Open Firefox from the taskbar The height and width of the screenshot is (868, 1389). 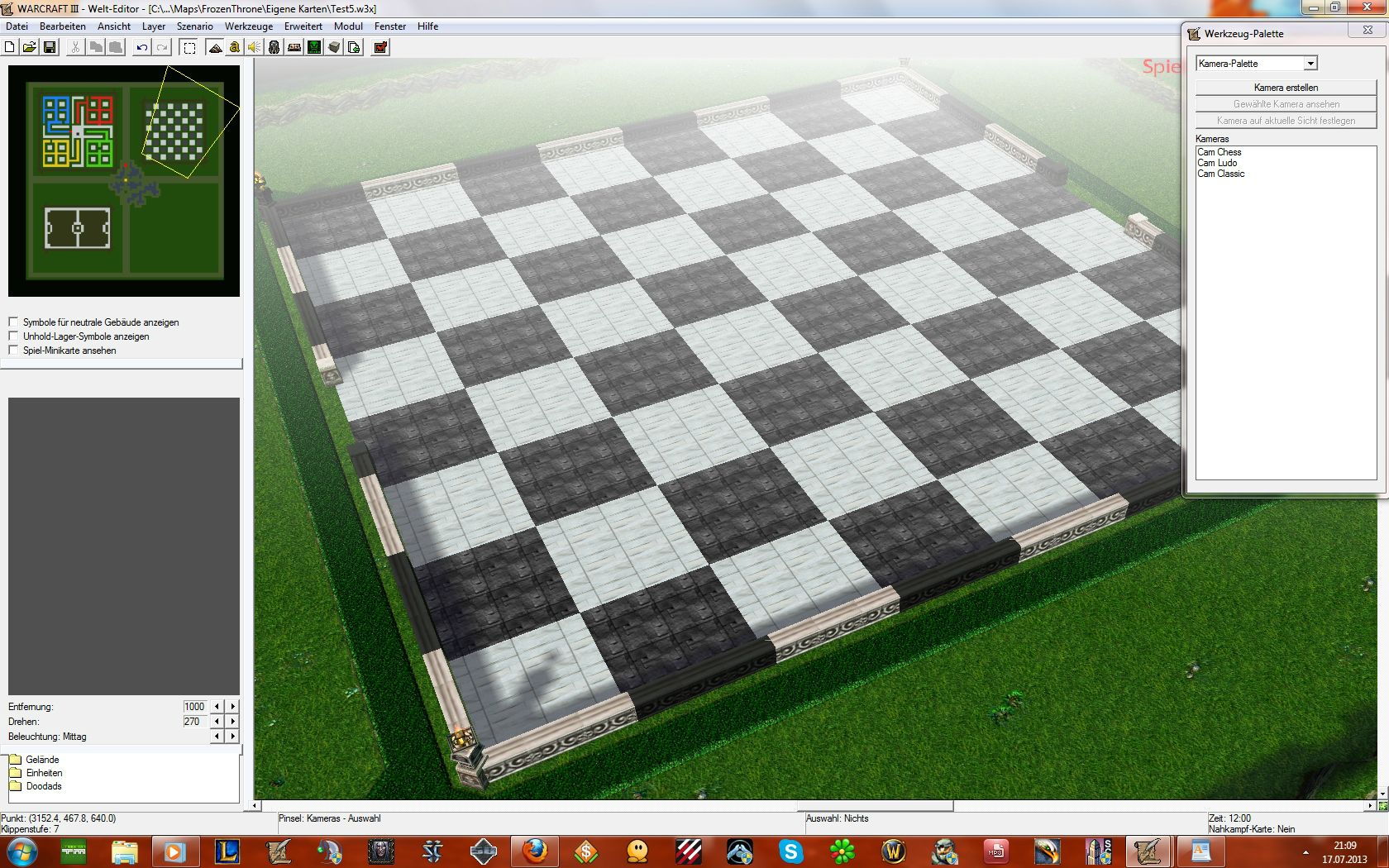(535, 851)
